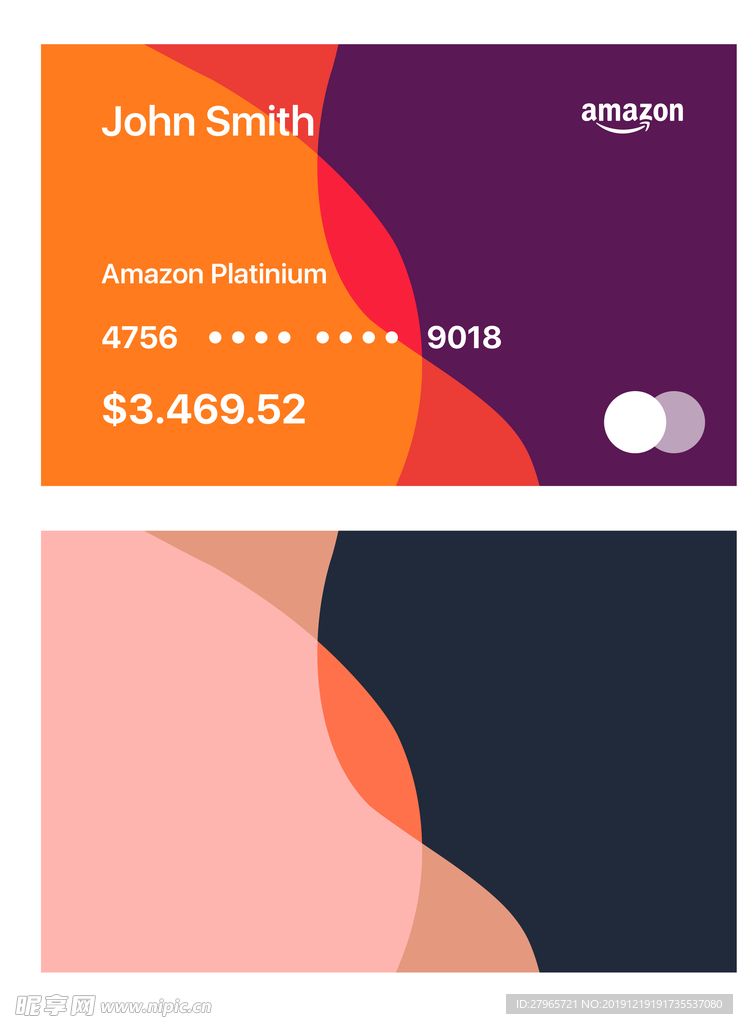Click the white Mastercard circle
Screen dimensions: 743x1024
635,422
